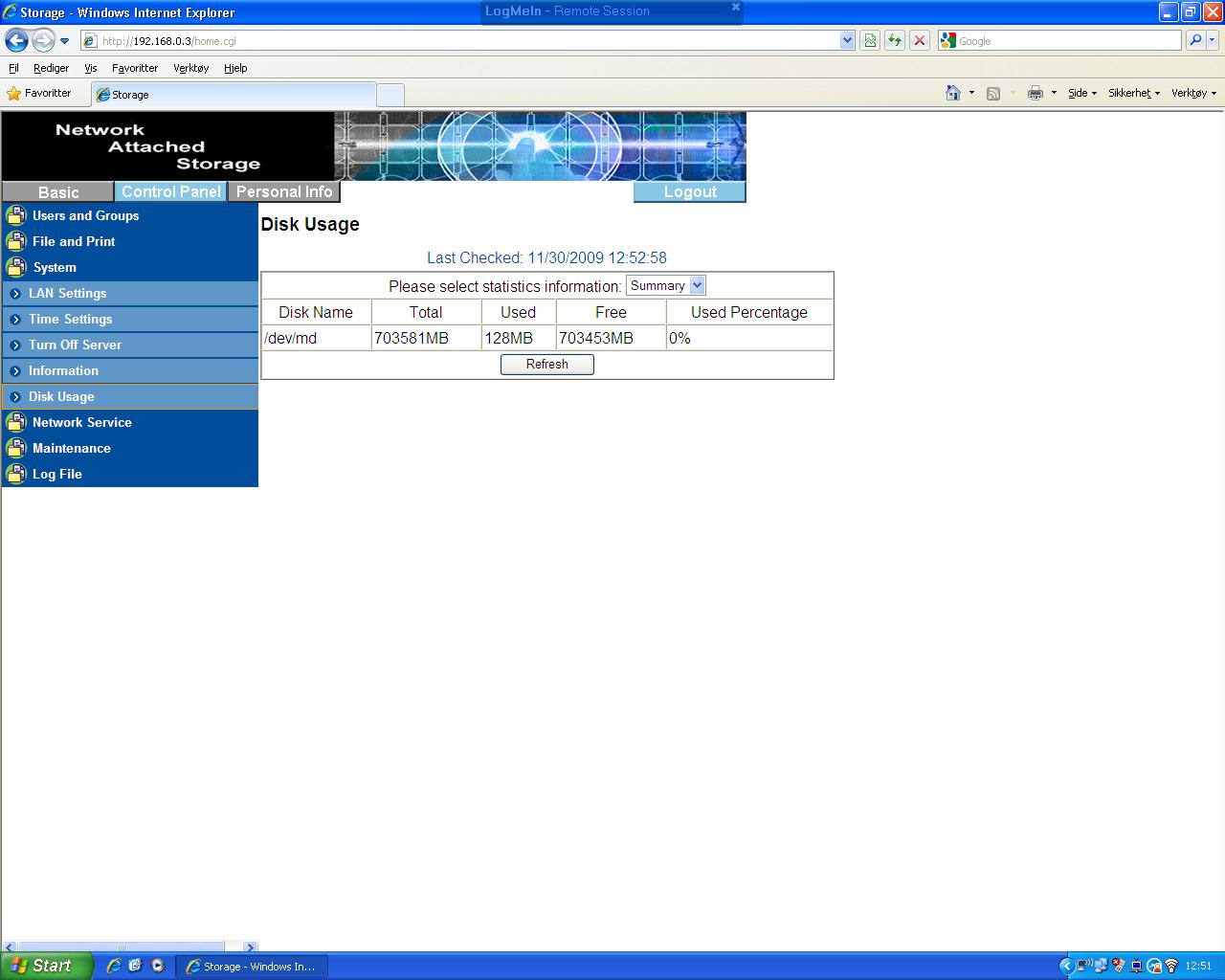1225x980 pixels.
Task: Click the Windows Start button
Action: tap(47, 966)
